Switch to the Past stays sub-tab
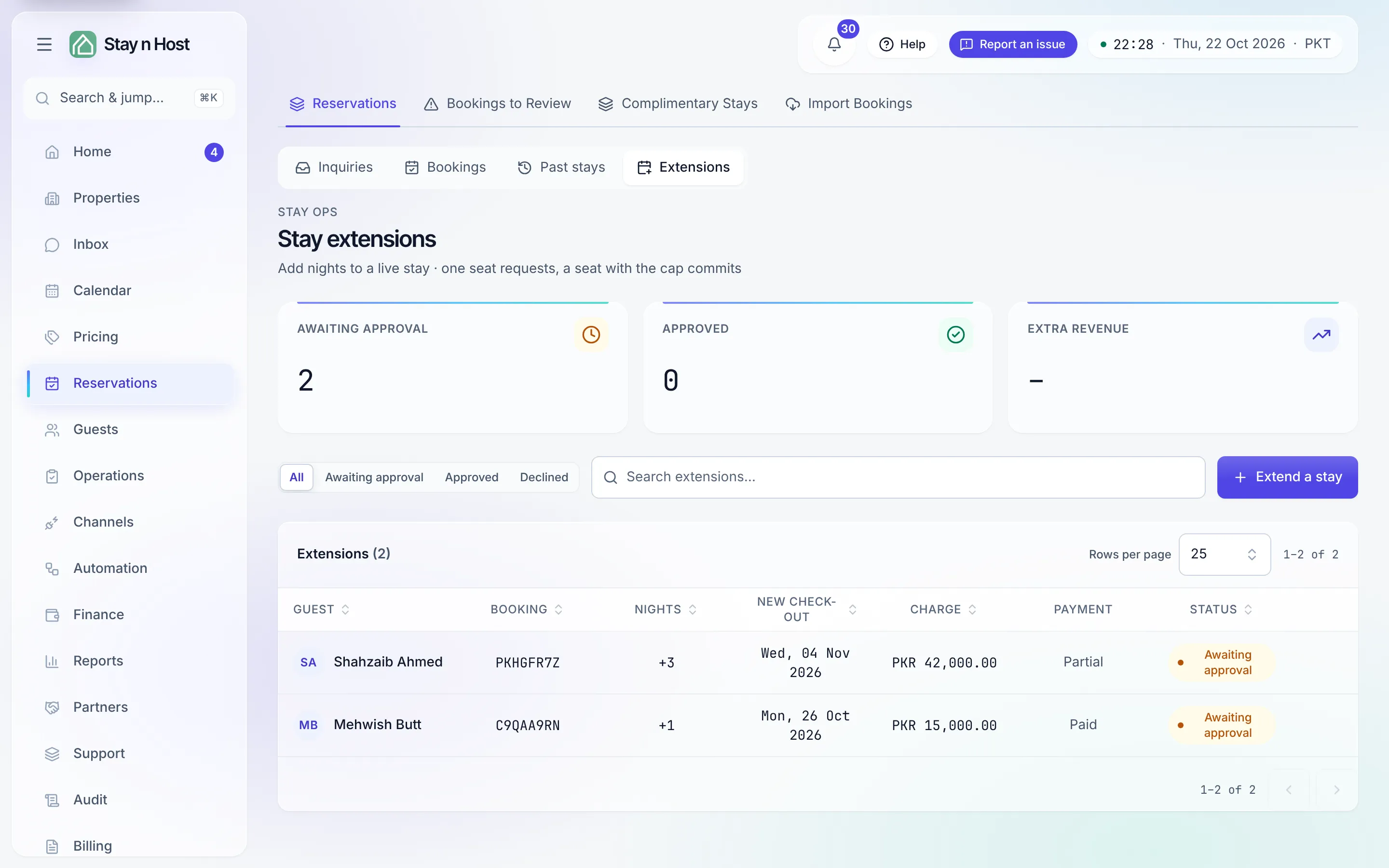This screenshot has height=868, width=1389. (x=561, y=168)
